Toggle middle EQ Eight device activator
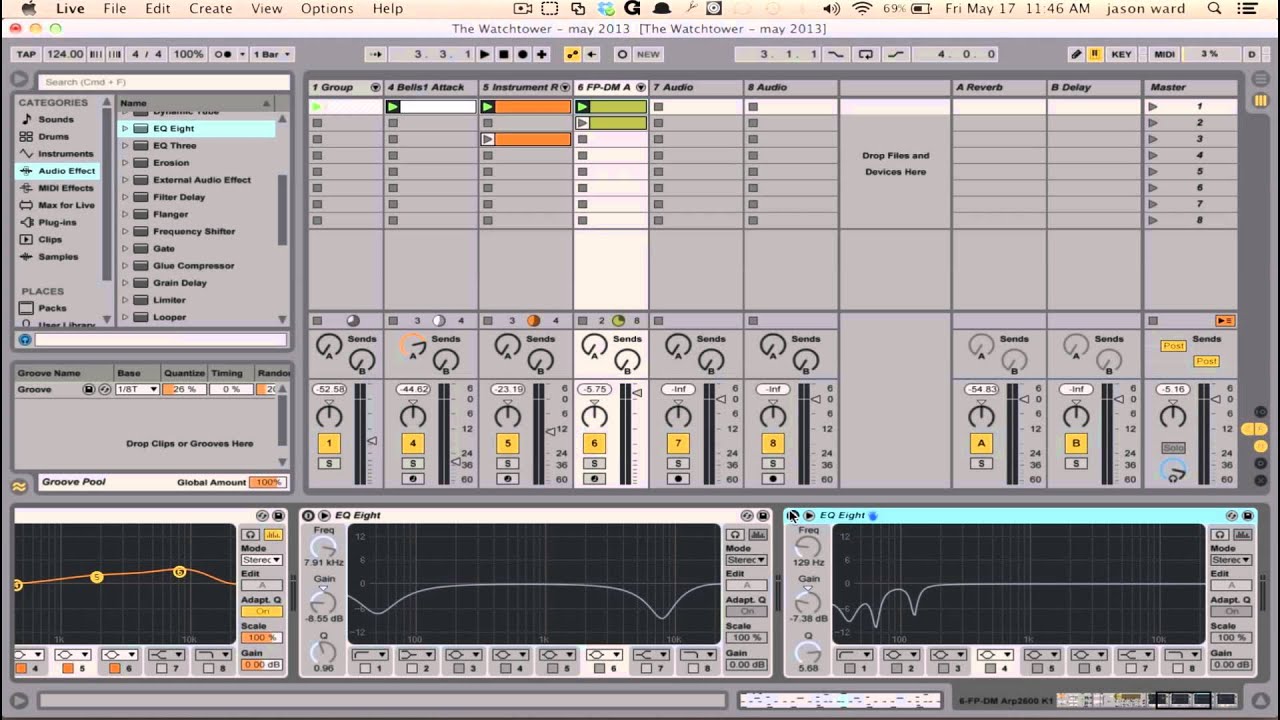 [308, 515]
